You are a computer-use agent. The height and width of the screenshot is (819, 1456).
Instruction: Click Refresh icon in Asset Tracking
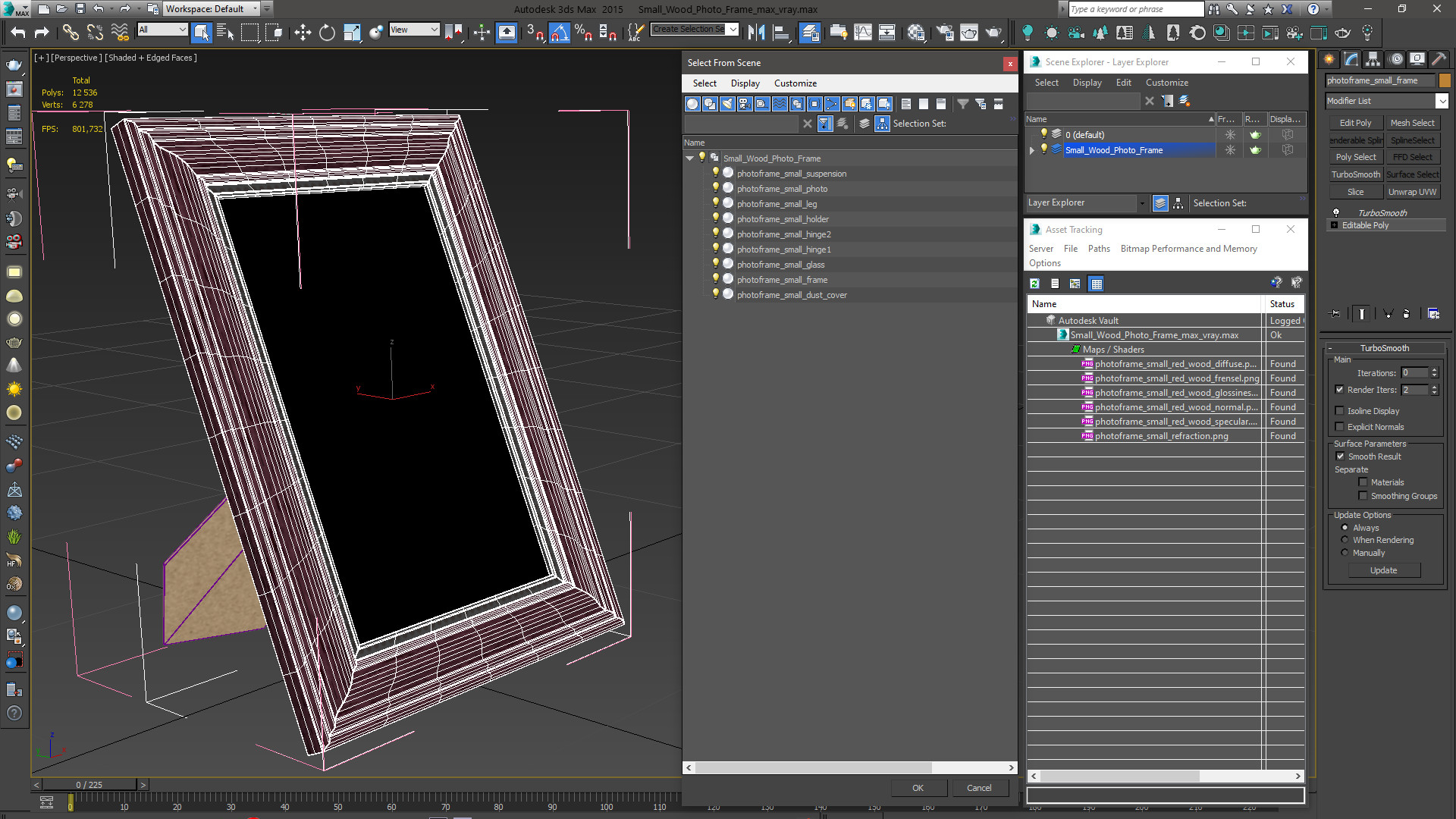tap(1034, 284)
